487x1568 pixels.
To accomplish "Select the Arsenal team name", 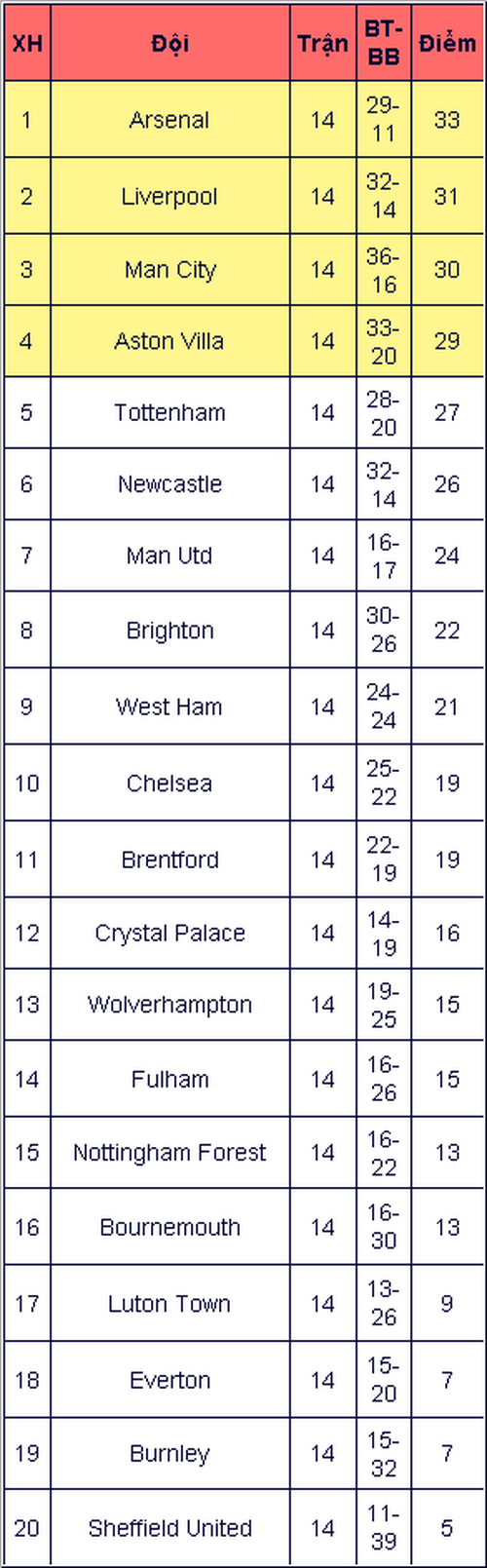I will [169, 120].
